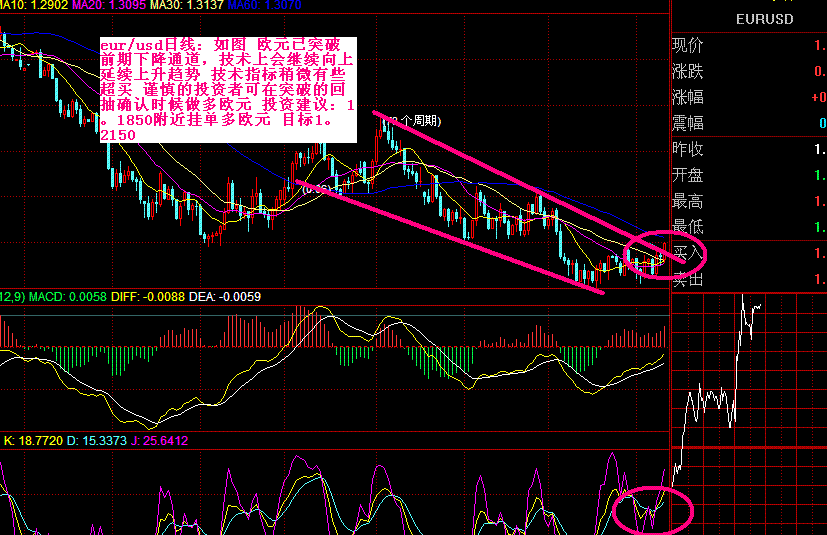Select the D: 15.3373 value label

[x=97, y=441]
